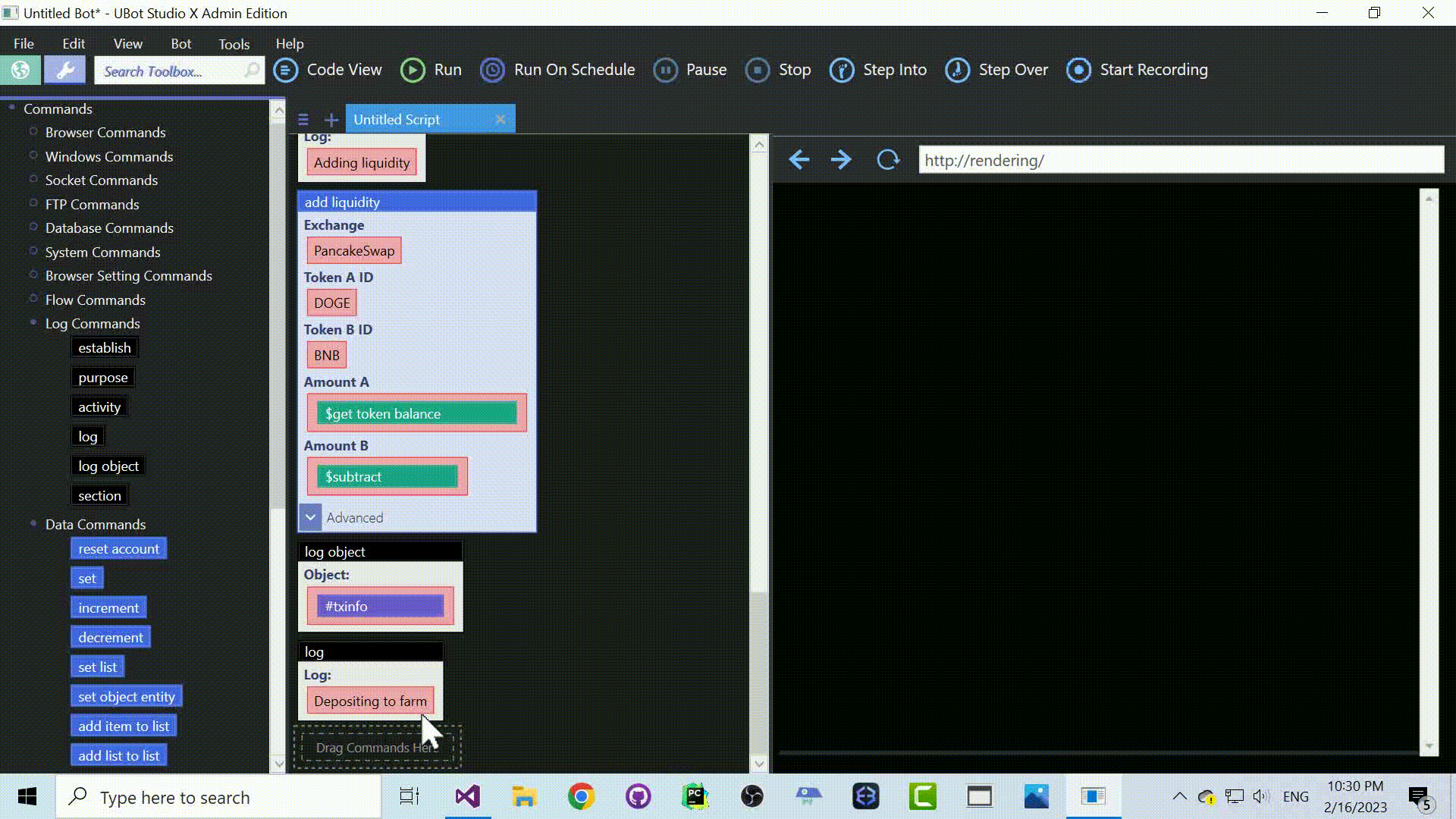The height and width of the screenshot is (819, 1456).
Task: Expand Database Commands category
Action: (33, 227)
